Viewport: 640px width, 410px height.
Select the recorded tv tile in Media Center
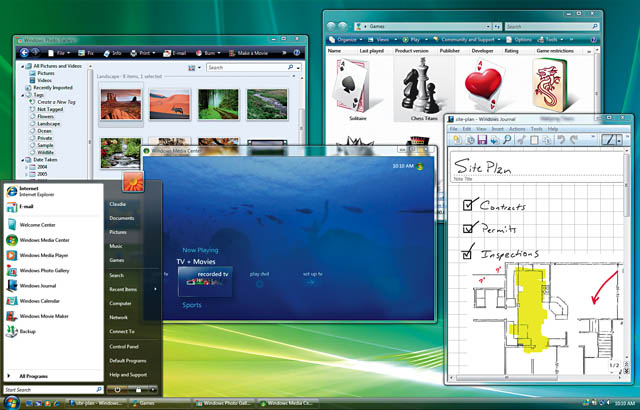(x=208, y=281)
